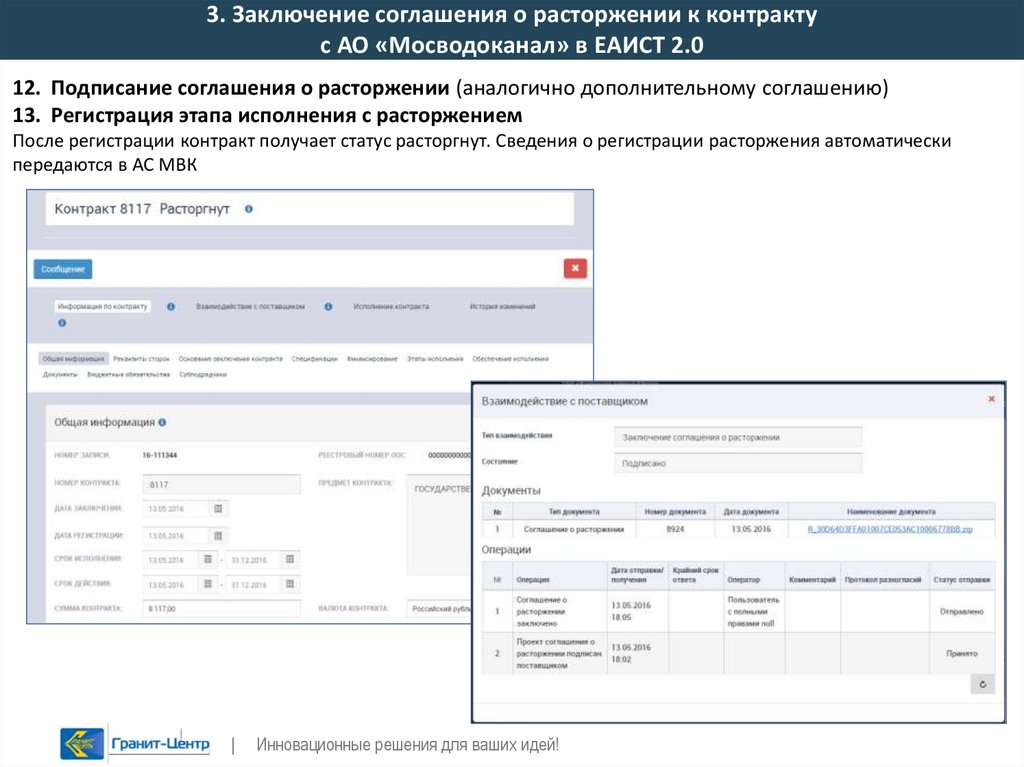This screenshot has width=1024, height=767.
Task: Open calendar for Срок исполнения start date
Action: [x=208, y=559]
